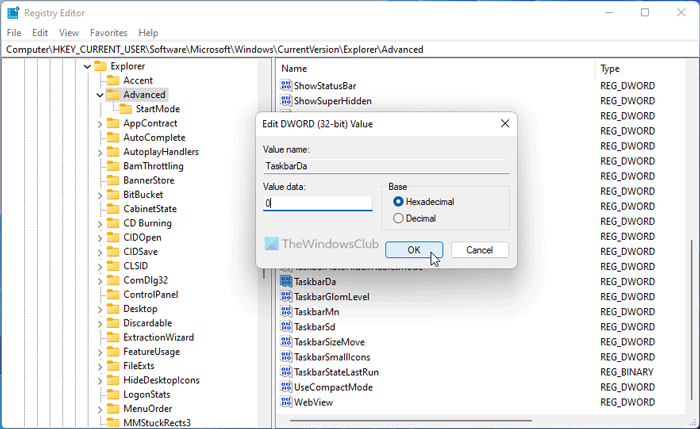The height and width of the screenshot is (429, 700).
Task: Click the Accent folder icon
Action: 113,80
